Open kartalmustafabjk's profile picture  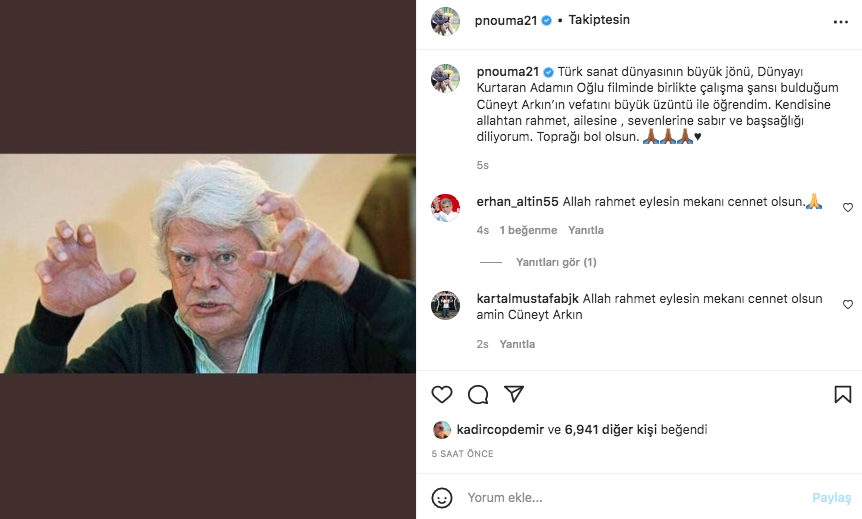pyautogui.click(x=445, y=305)
